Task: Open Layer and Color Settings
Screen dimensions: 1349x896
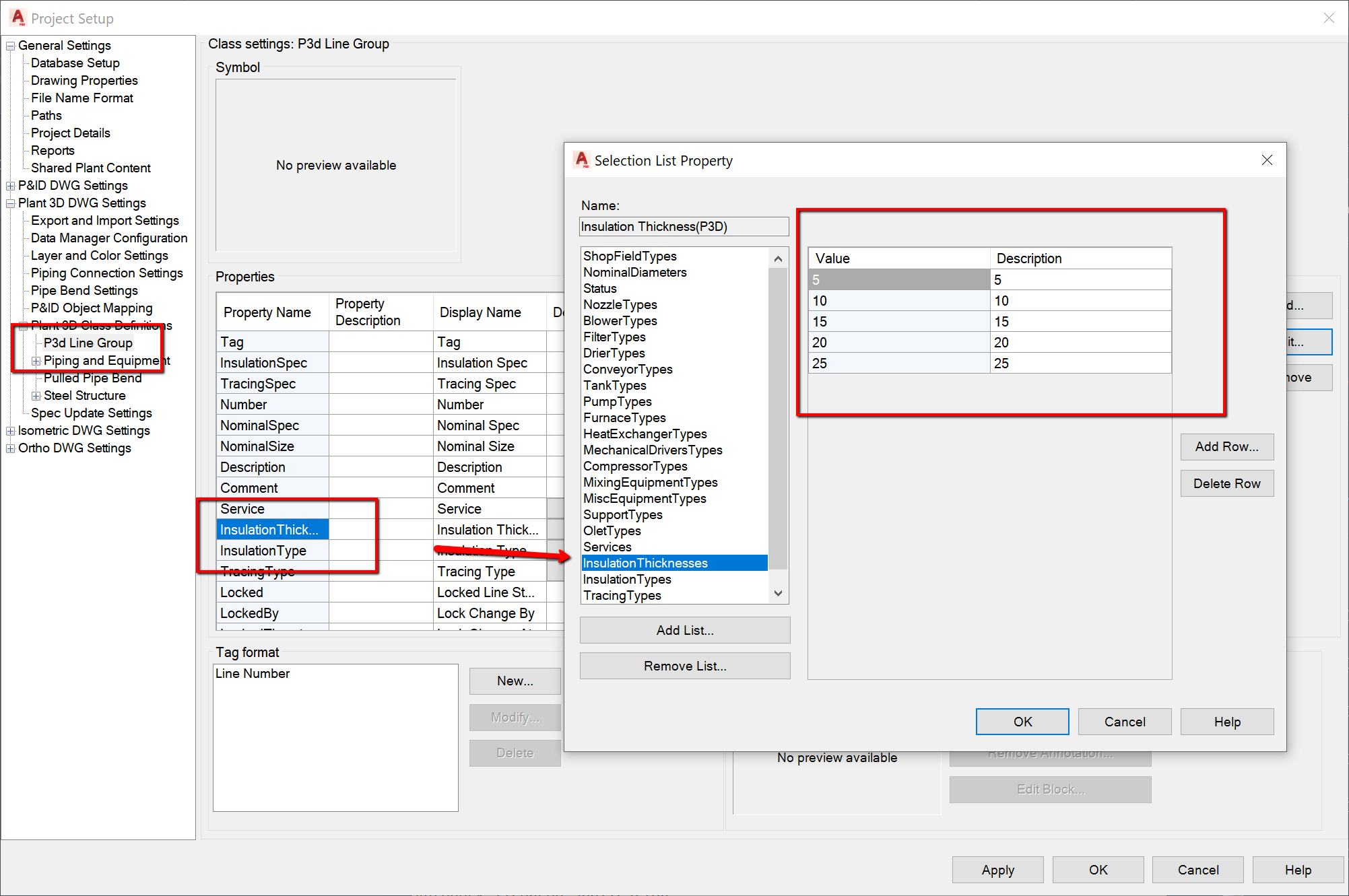Action: [x=99, y=256]
